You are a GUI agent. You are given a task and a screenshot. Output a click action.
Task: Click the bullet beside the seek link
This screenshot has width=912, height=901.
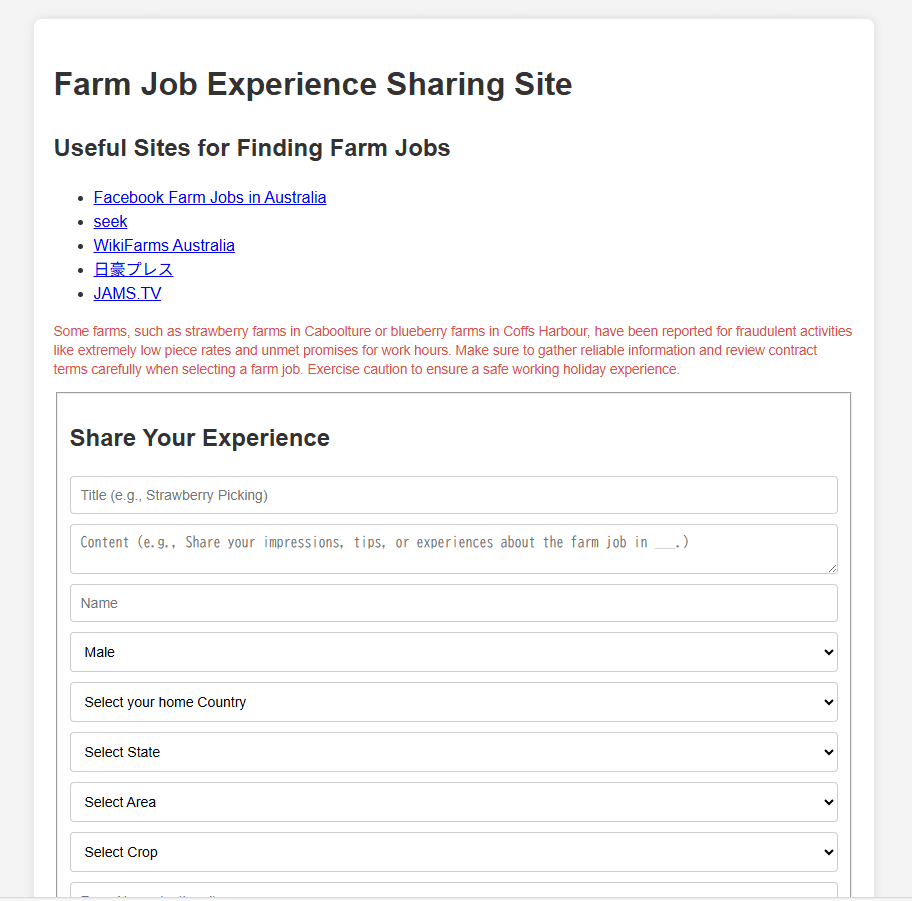(80, 222)
